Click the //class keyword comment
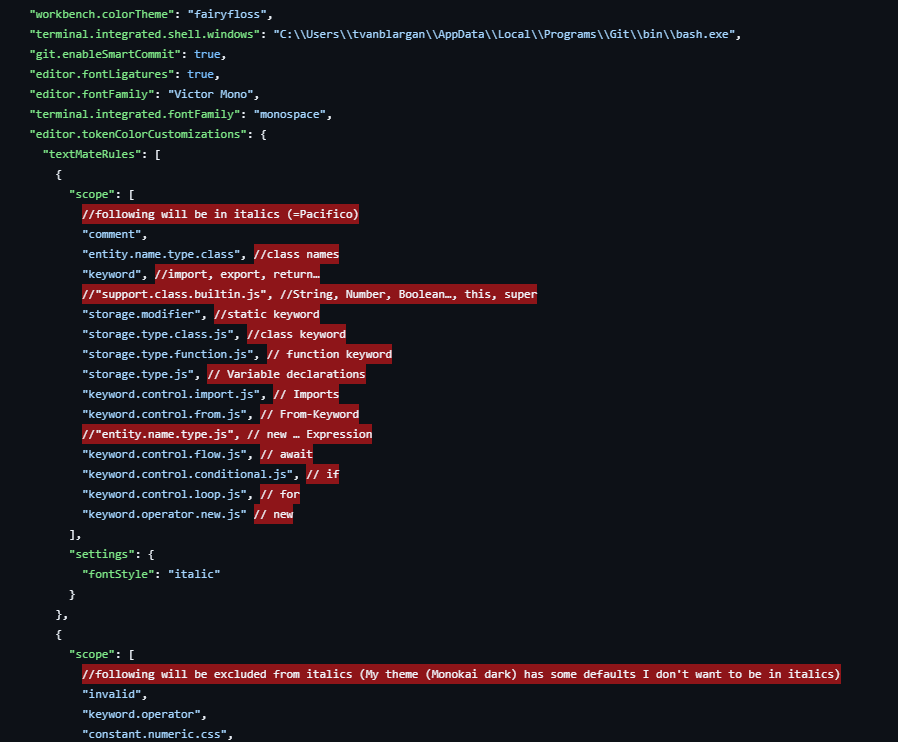The width and height of the screenshot is (898, 742). [x=297, y=334]
